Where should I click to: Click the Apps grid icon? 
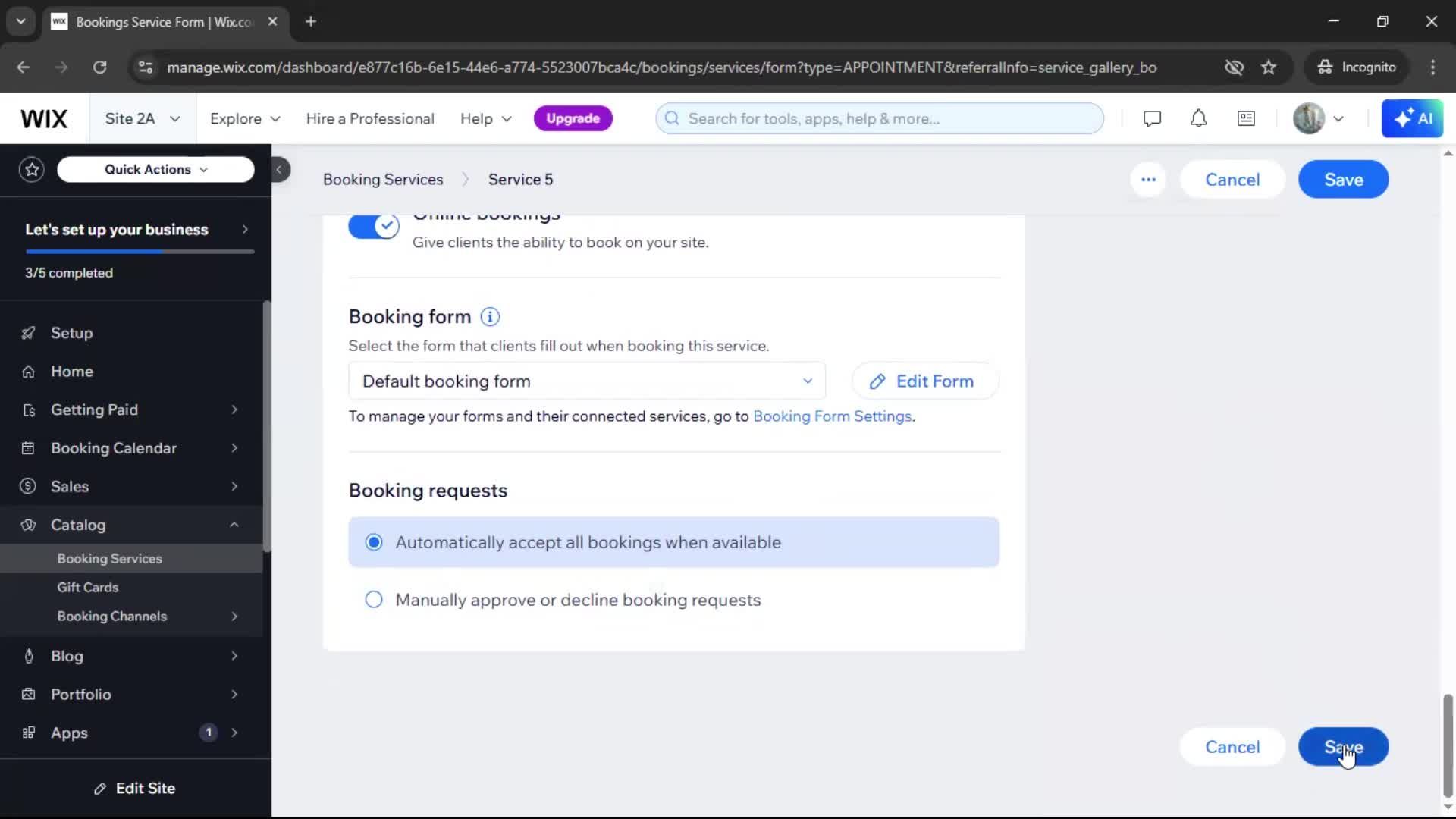29,733
